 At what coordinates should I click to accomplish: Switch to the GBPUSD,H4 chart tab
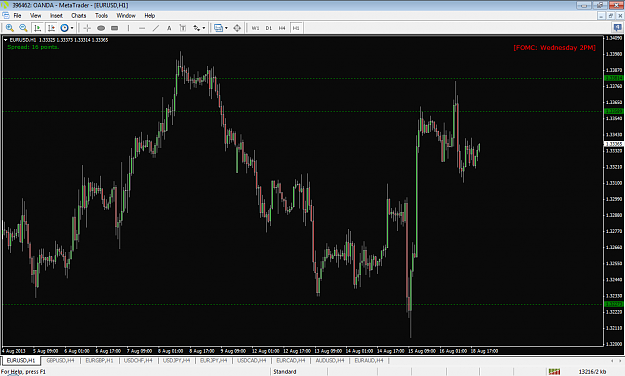click(60, 360)
